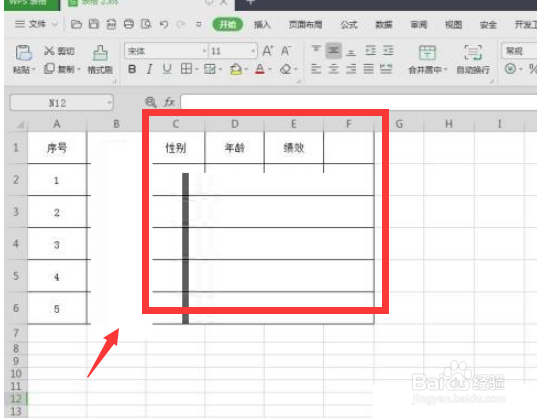The image size is (537, 418).
Task: Open the font name dropdown 宋体
Action: 204,51
